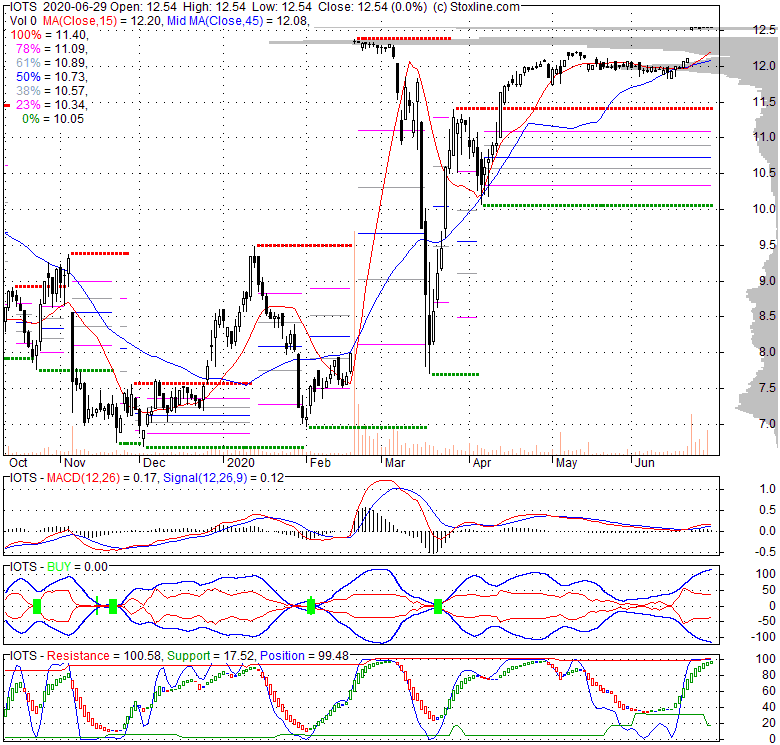
Task: Select the BUY = 0.00 indicator label
Action: pyautogui.click(x=77, y=567)
